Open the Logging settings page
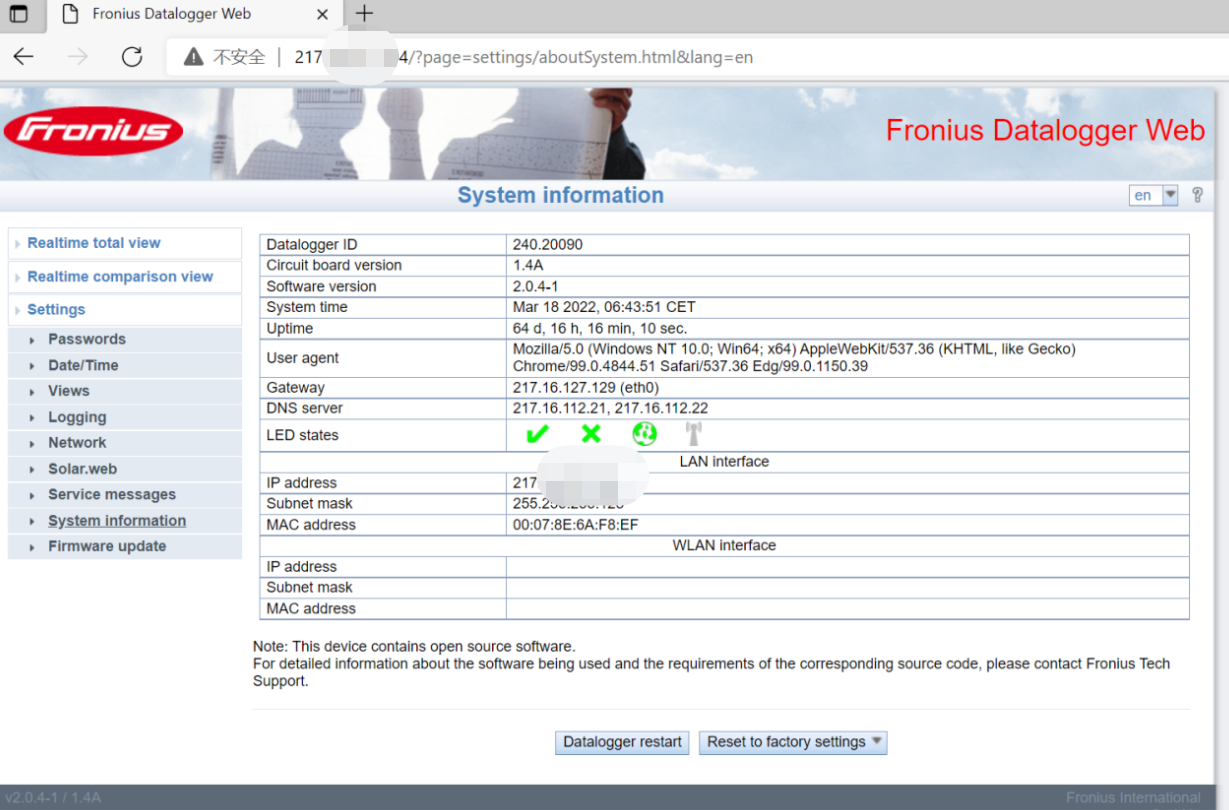 77,417
